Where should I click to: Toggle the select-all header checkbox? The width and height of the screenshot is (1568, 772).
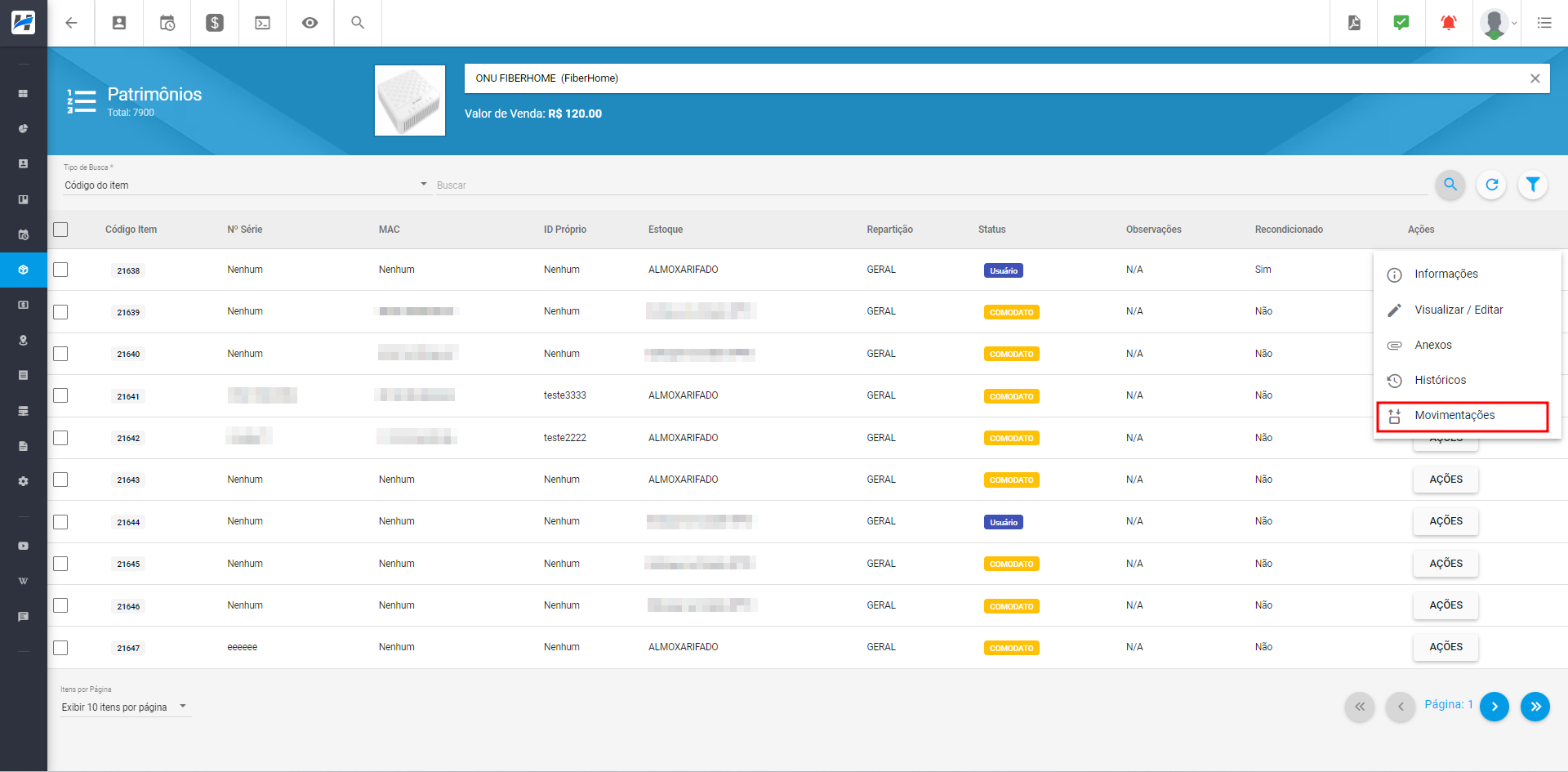[x=60, y=230]
